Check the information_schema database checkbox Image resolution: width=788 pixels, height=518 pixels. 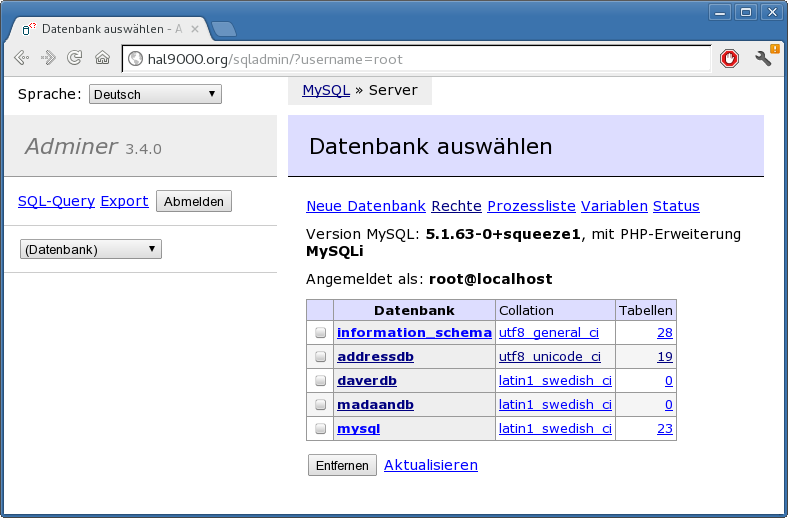pyautogui.click(x=321, y=333)
